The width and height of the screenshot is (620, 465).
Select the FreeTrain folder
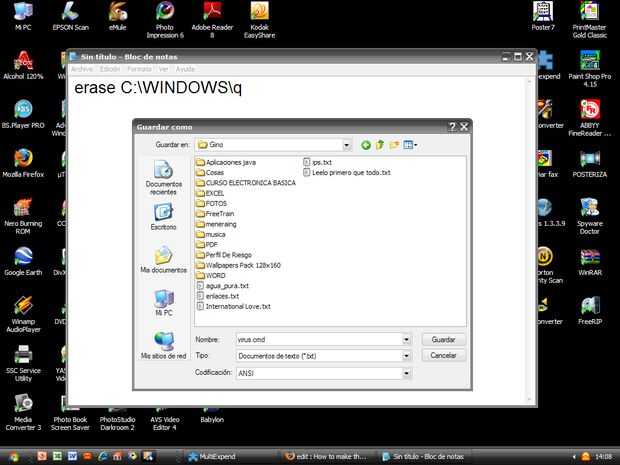tap(215, 214)
